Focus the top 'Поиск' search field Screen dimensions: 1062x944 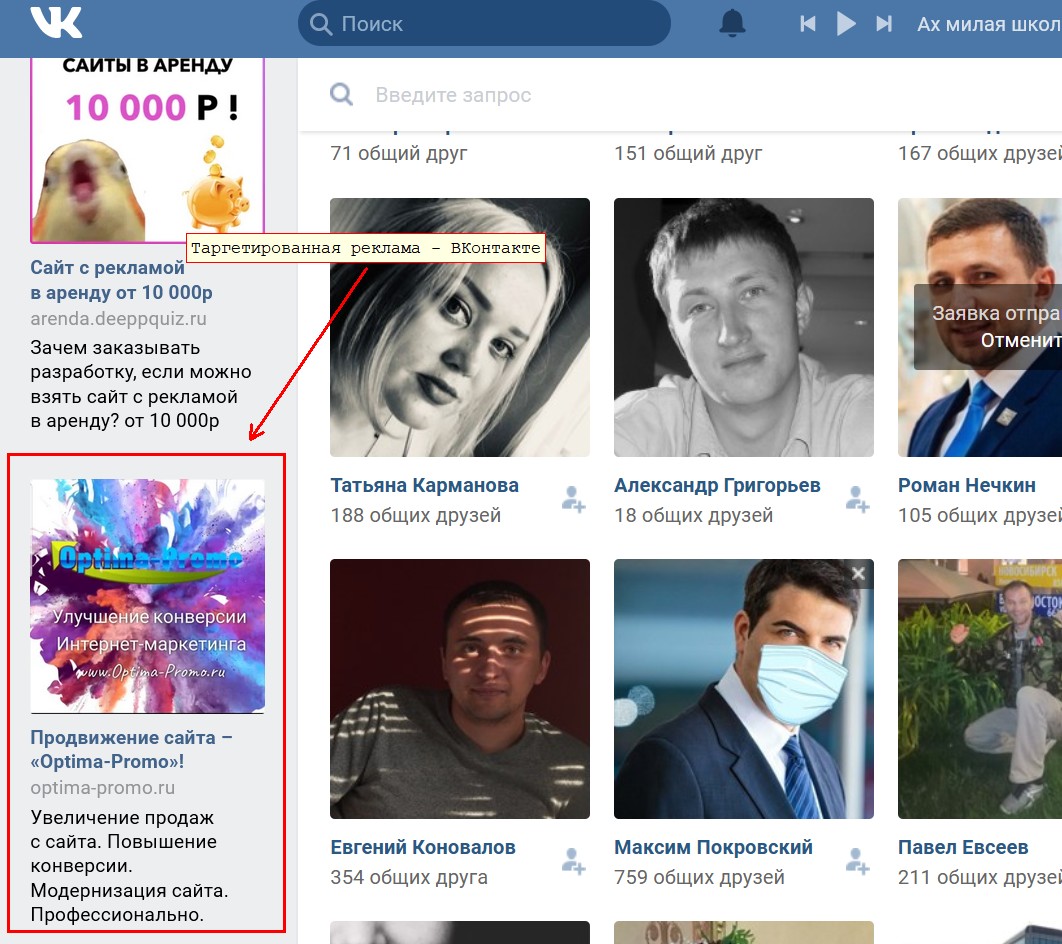[x=484, y=24]
